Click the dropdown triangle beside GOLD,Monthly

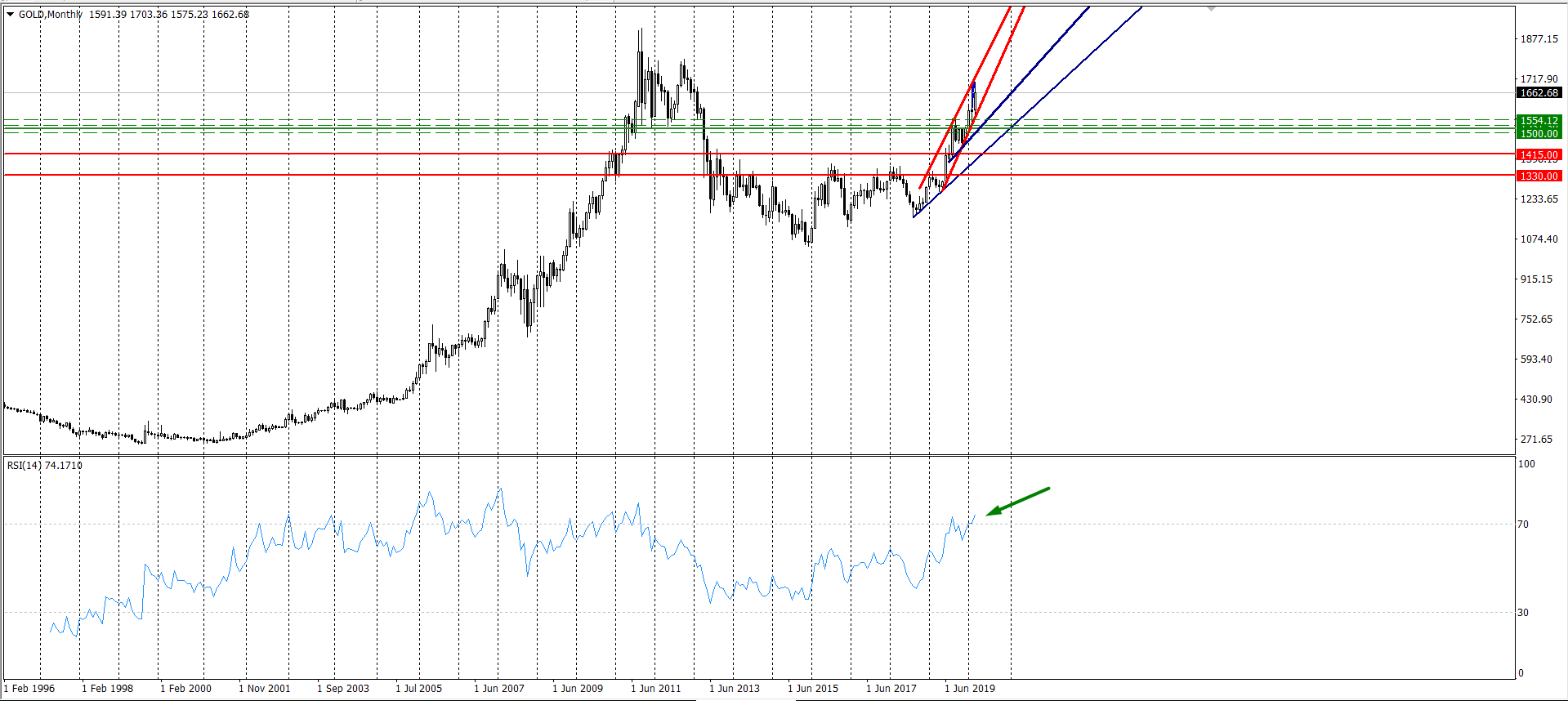pyautogui.click(x=11, y=15)
